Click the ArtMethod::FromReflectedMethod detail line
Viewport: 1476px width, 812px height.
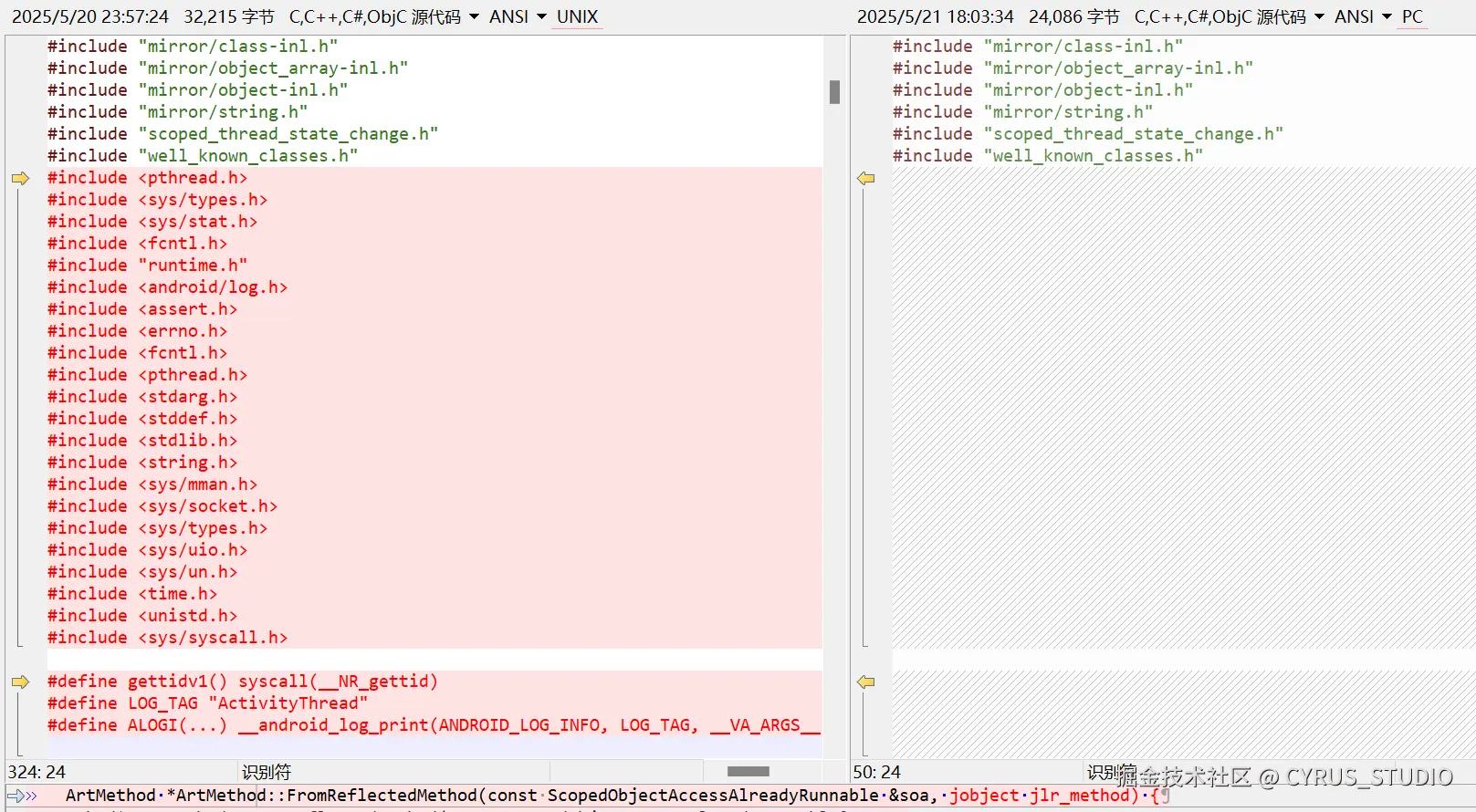[x=617, y=796]
